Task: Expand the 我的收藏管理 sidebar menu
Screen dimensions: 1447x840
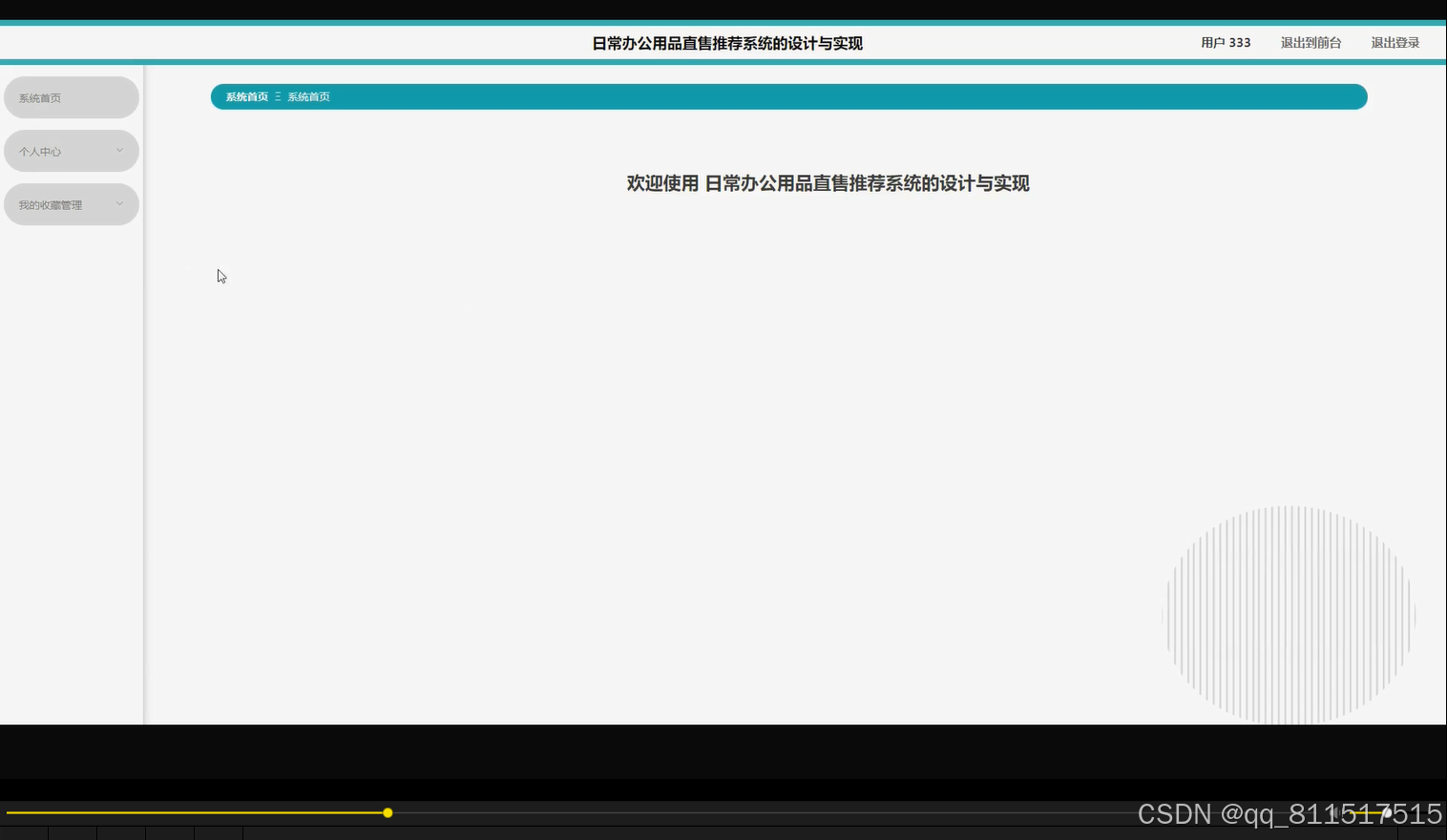Action: (72, 204)
